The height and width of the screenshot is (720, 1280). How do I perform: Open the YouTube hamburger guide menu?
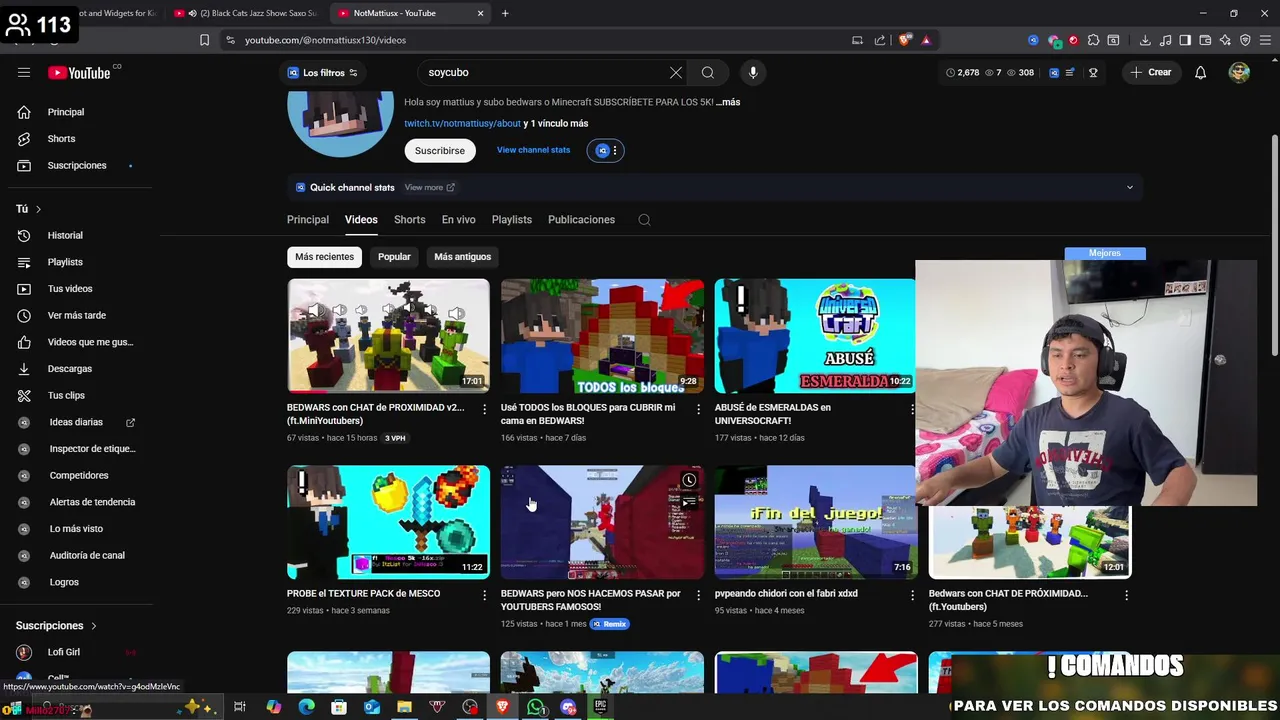pos(24,72)
